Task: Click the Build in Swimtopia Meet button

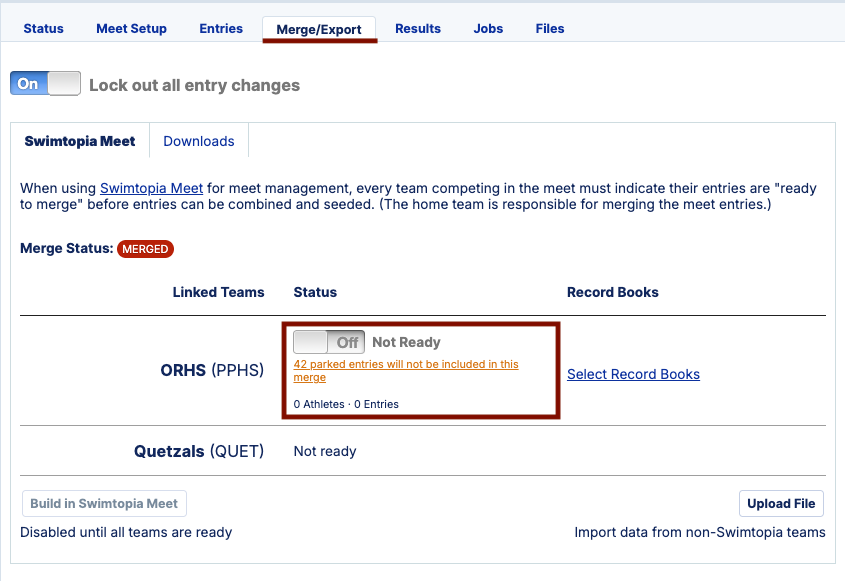Action: 104,503
